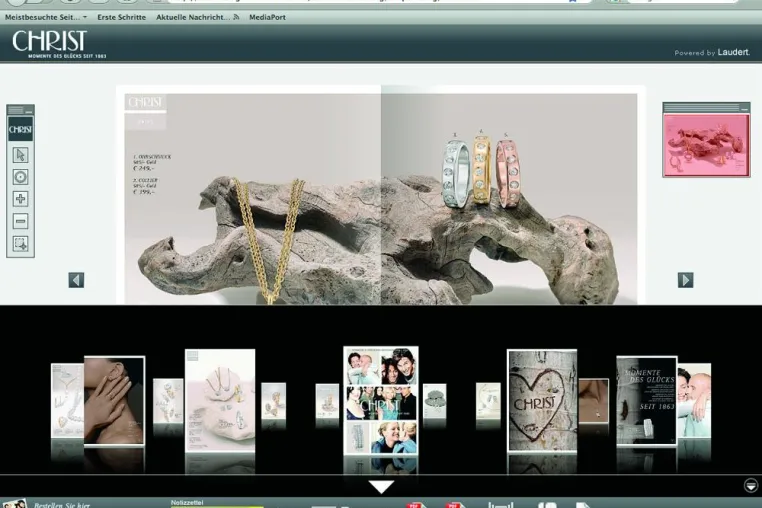This screenshot has height=508, width=762.
Task: Open Meistbesuchte Seiten bookmark dropdown
Action: coord(46,17)
